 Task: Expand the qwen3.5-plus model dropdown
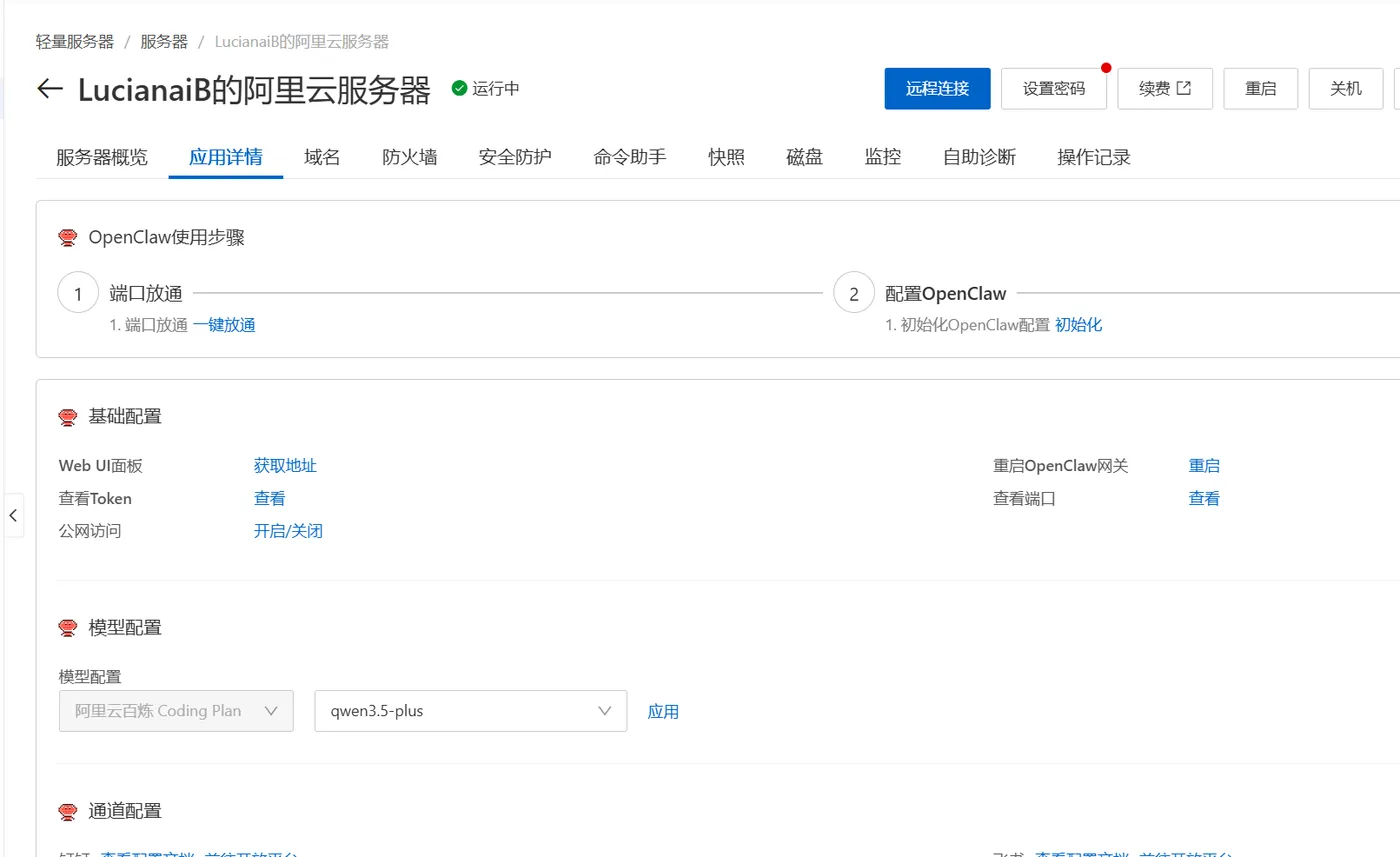pos(471,711)
